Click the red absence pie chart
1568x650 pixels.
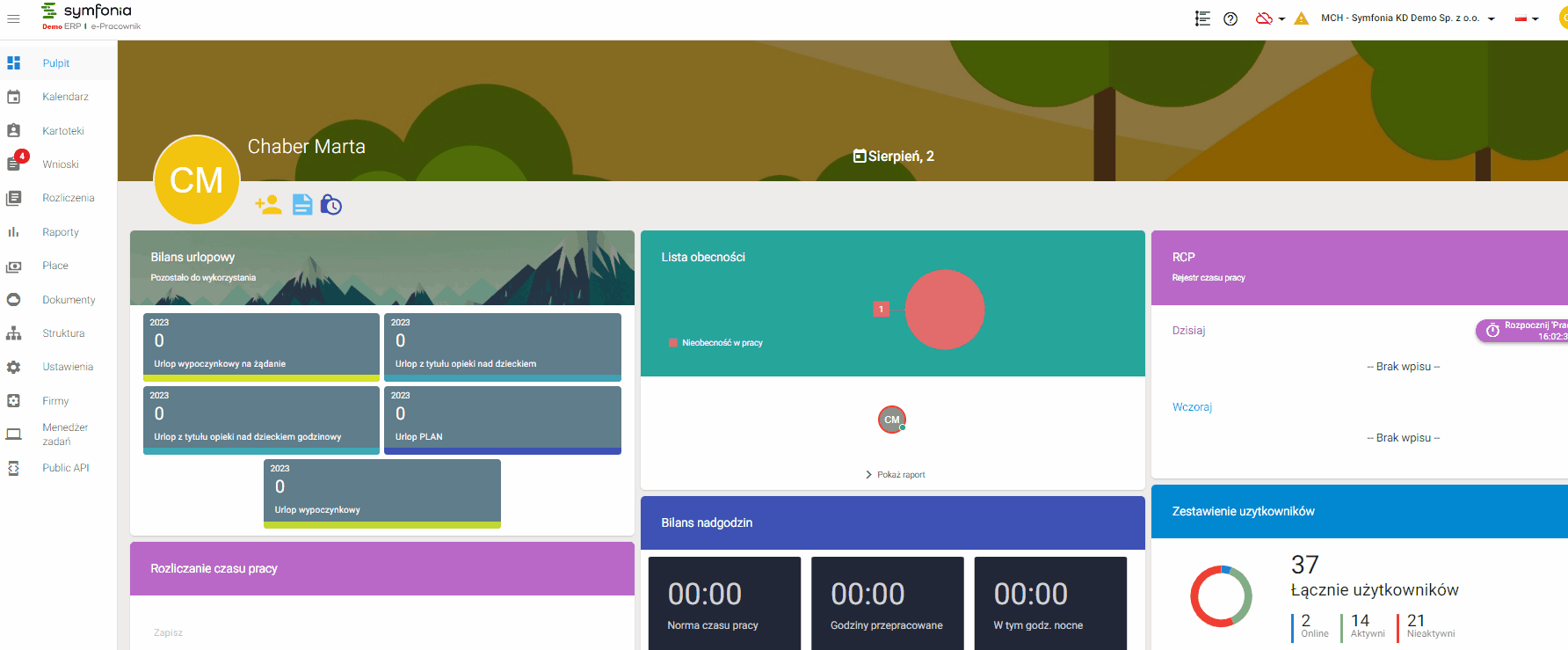click(x=945, y=310)
